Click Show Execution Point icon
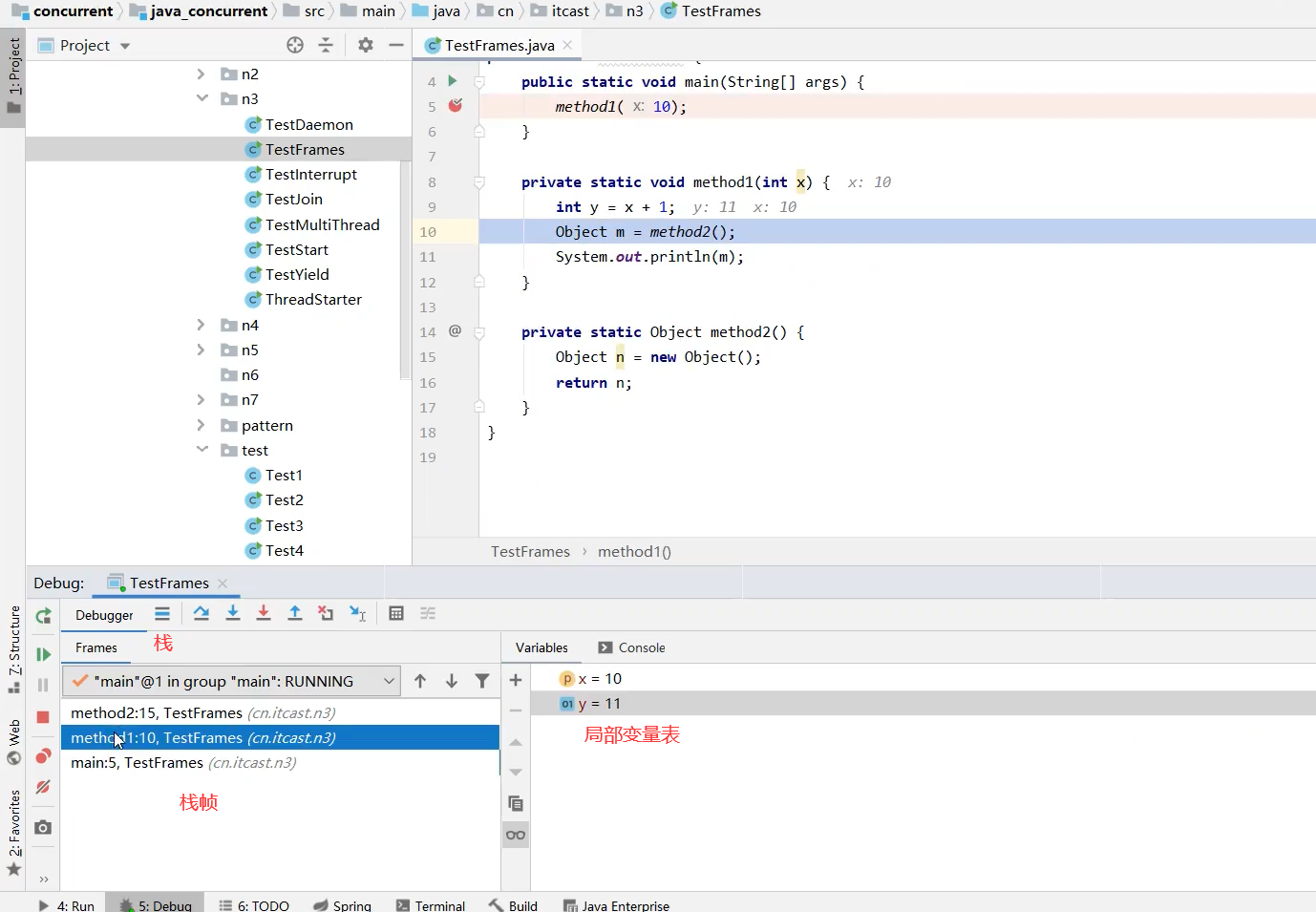The width and height of the screenshot is (1316, 912). point(162,614)
